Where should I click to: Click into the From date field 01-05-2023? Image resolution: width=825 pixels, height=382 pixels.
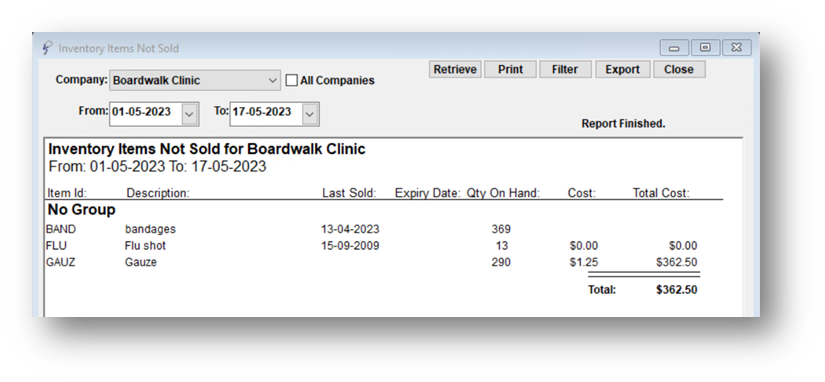coord(146,114)
